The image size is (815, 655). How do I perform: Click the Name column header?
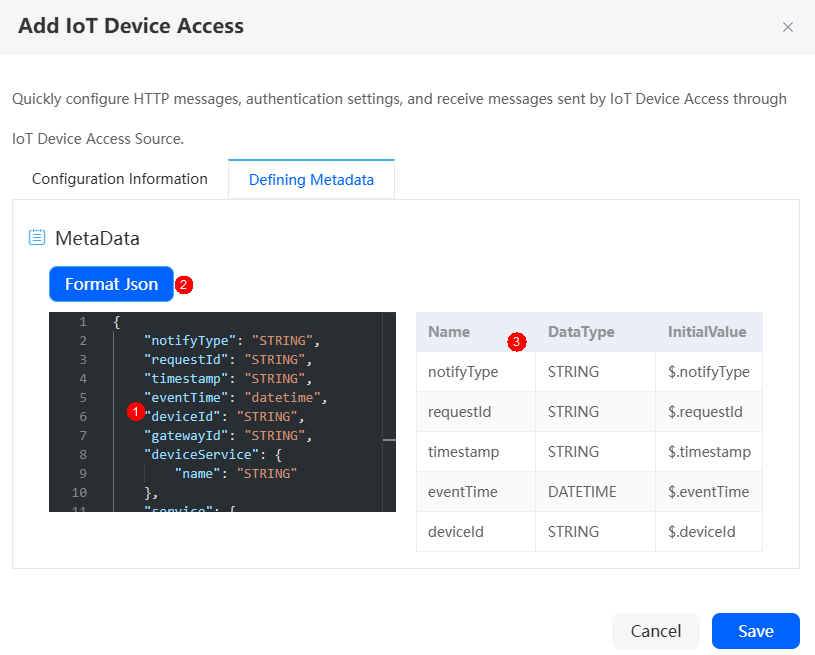tap(449, 332)
